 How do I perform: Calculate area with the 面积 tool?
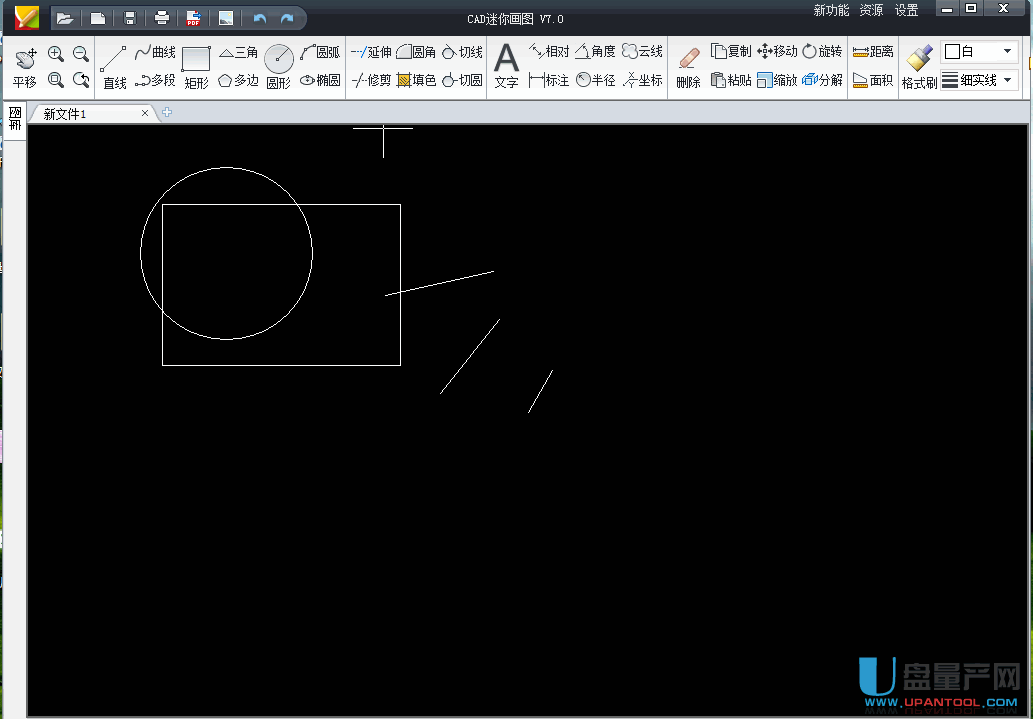coord(873,80)
